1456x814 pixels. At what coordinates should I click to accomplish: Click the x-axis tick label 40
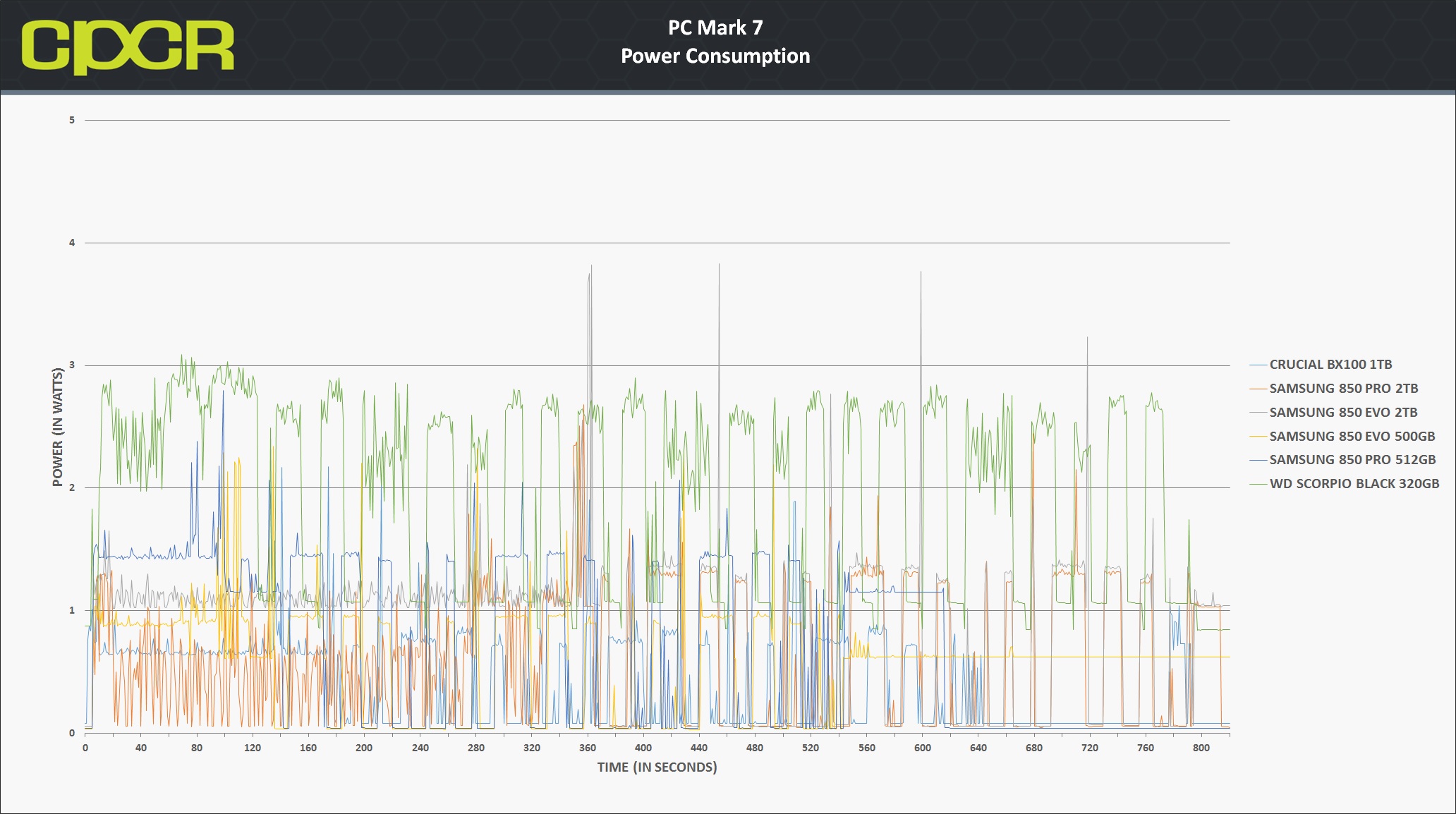point(141,748)
